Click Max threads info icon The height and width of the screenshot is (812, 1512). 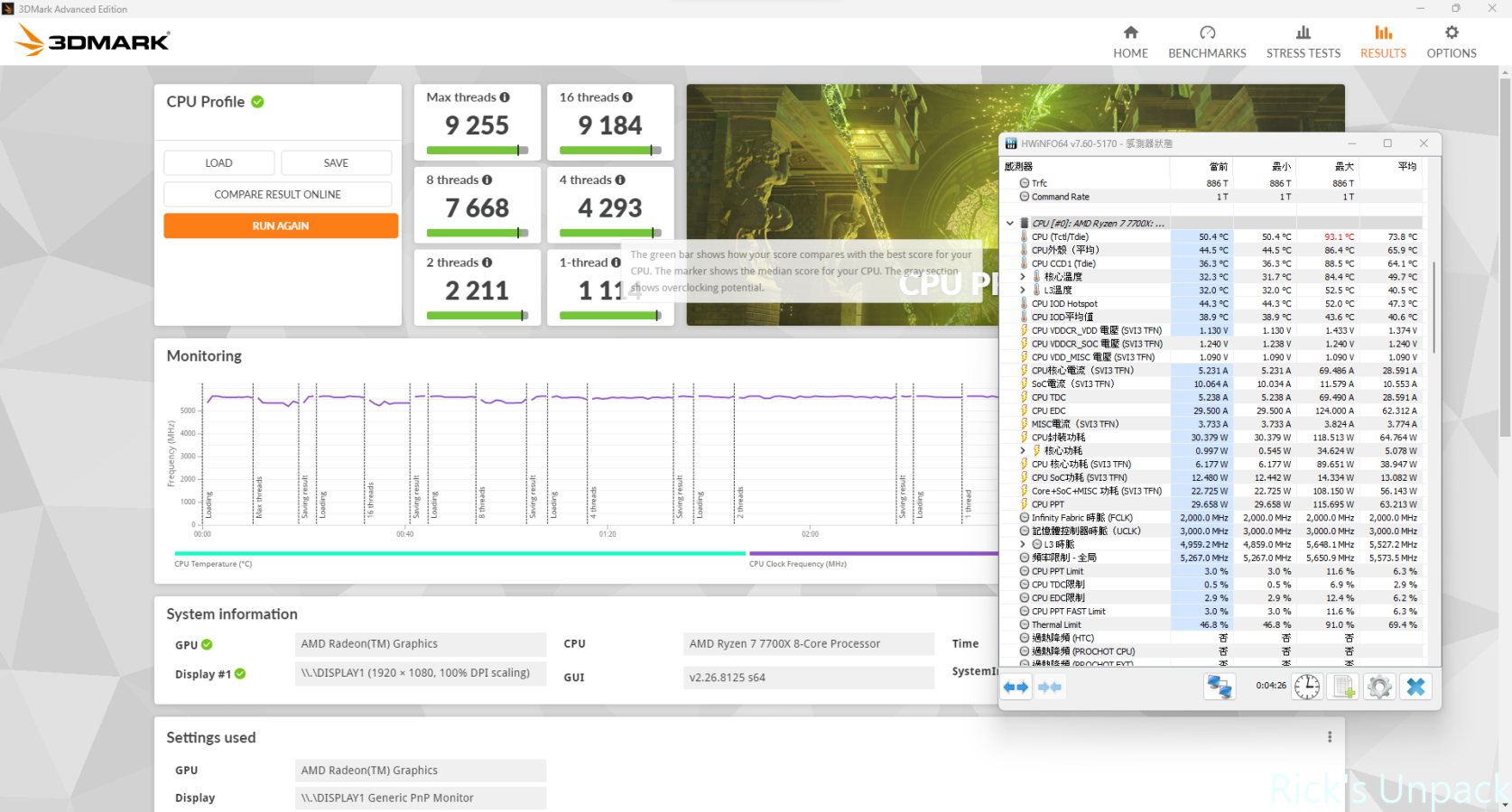(505, 97)
